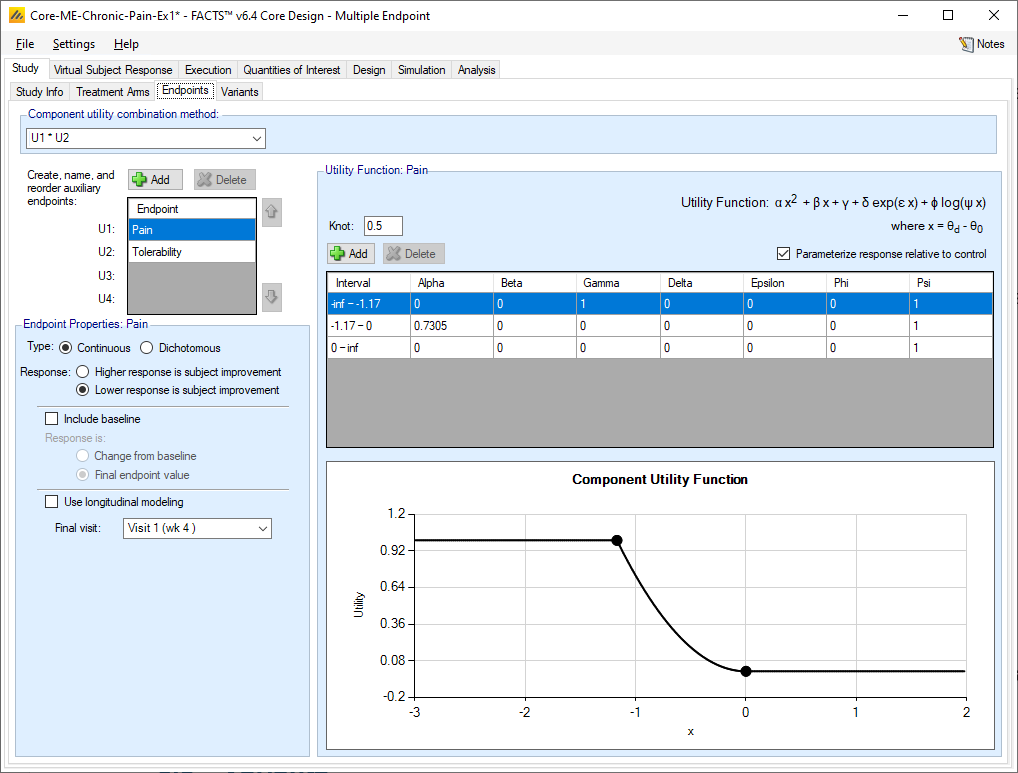Switch to the Simulation tab
This screenshot has height=773, width=1018.
421,70
